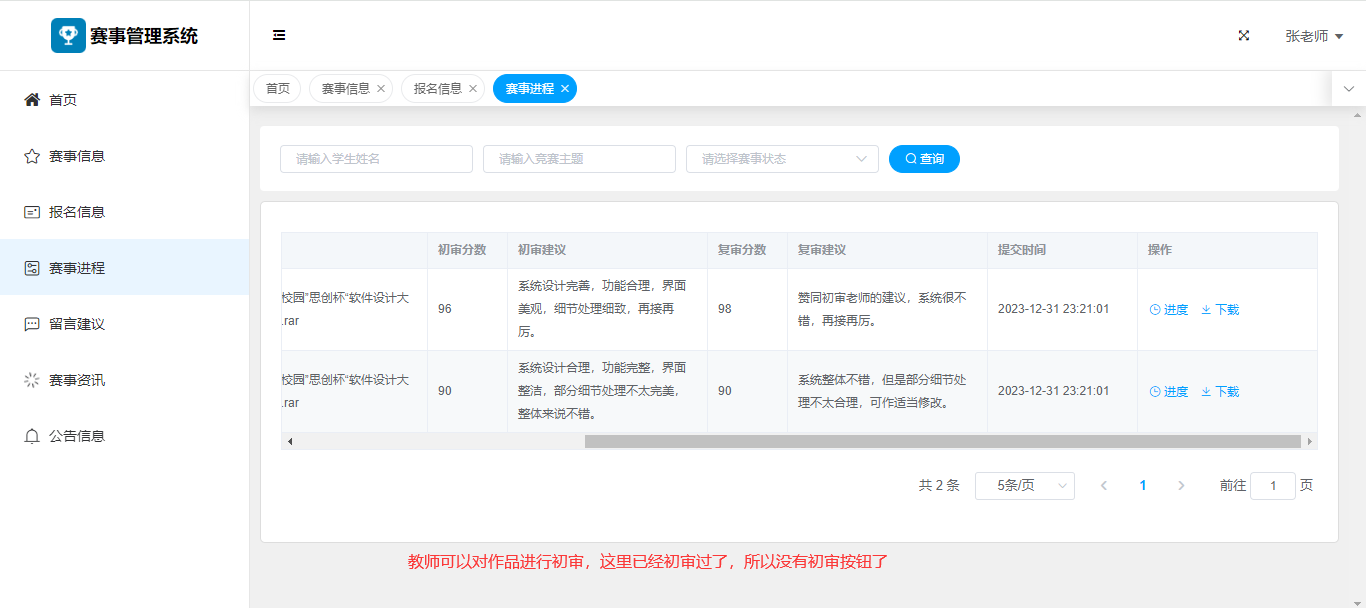The height and width of the screenshot is (608, 1366).
Task: Switch to the 首页 tab
Action: point(277,89)
